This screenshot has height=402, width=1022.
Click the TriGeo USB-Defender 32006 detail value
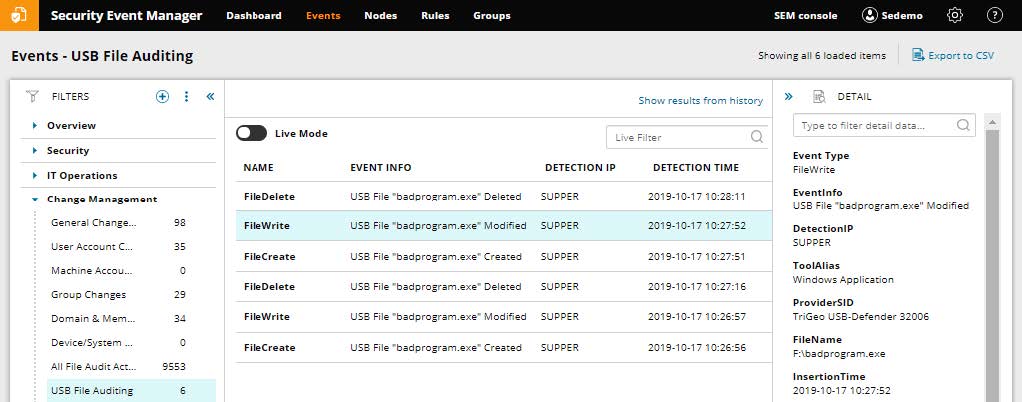[x=860, y=317]
